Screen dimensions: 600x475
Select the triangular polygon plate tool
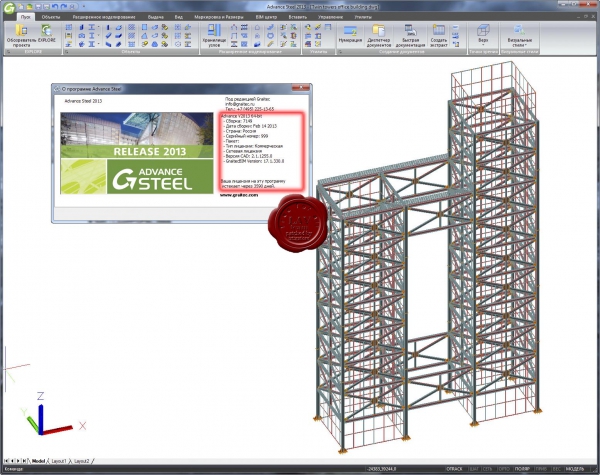(x=144, y=36)
